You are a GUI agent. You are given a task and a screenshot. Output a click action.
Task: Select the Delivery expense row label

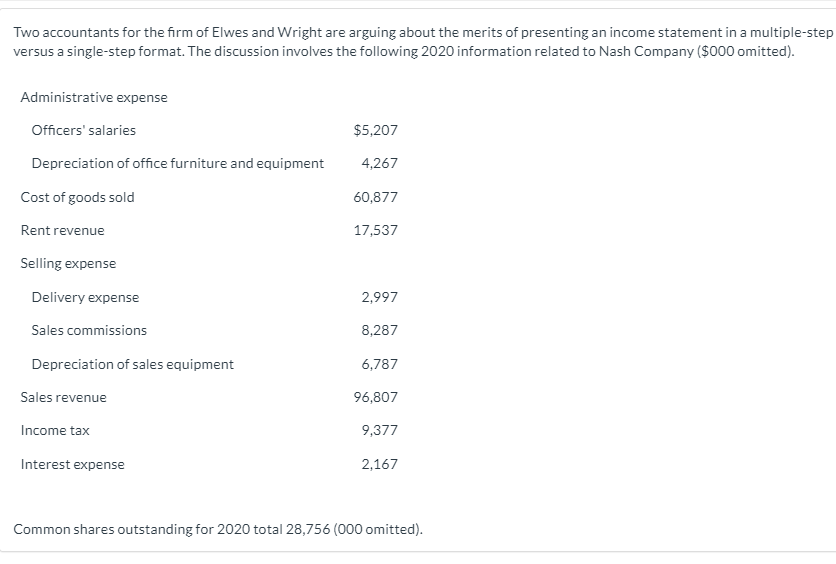point(85,297)
